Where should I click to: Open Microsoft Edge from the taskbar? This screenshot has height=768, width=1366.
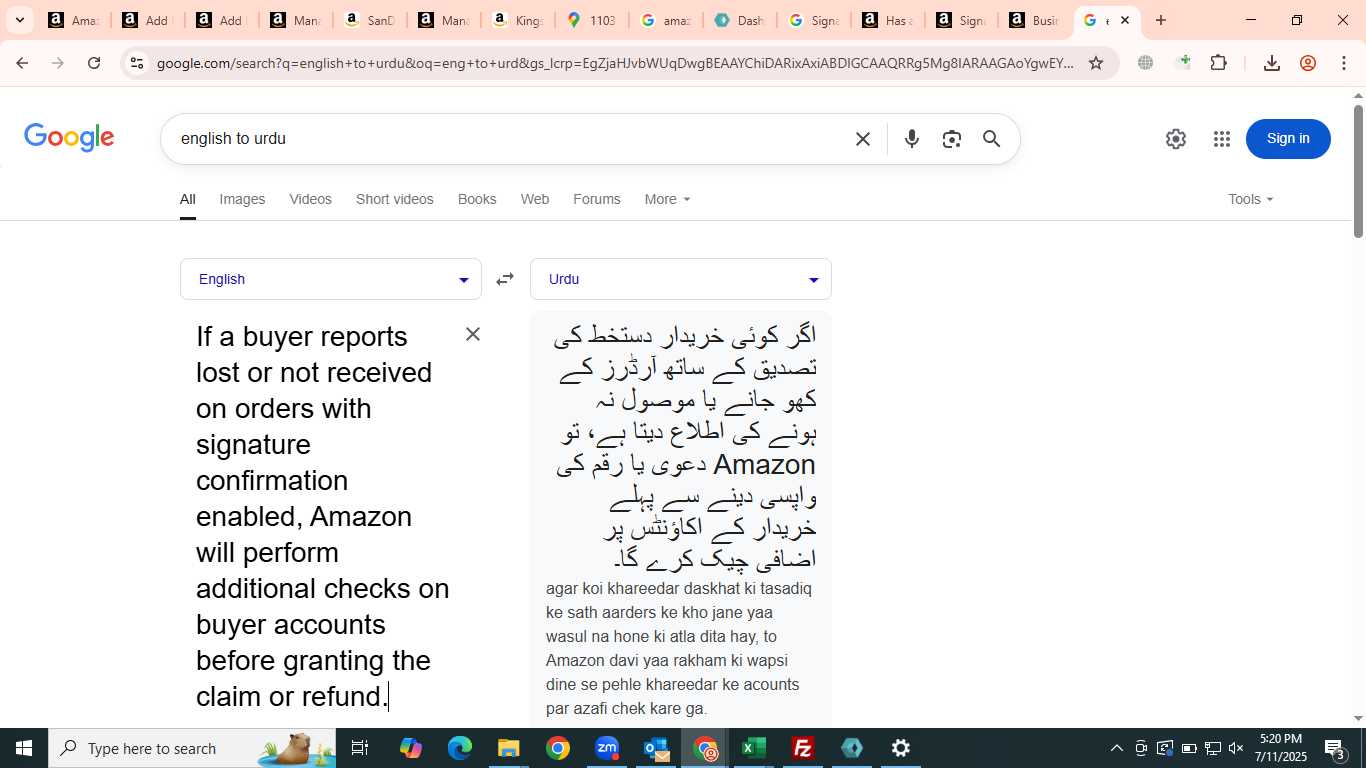pyautogui.click(x=460, y=748)
